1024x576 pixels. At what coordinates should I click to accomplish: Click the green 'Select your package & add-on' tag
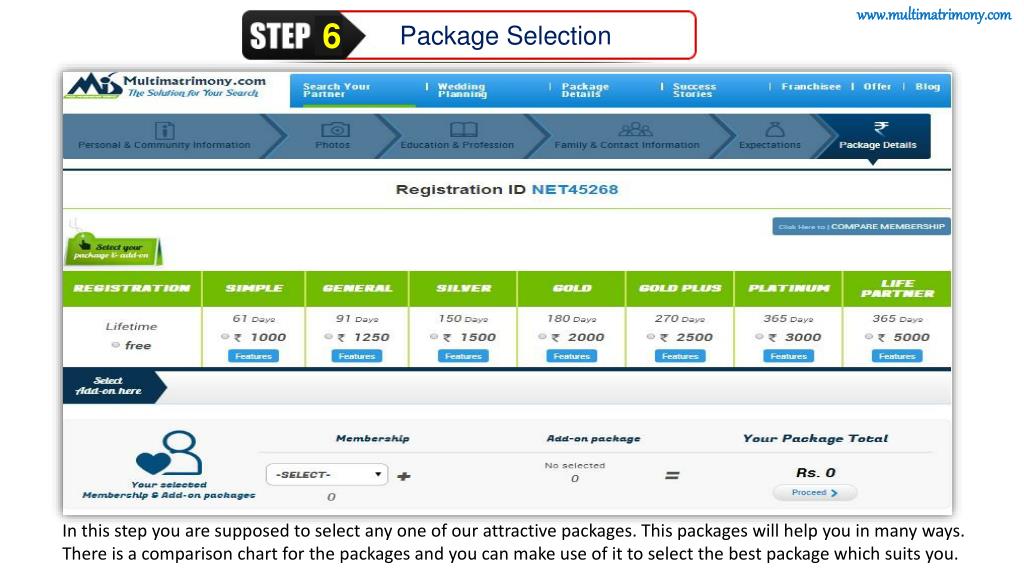(113, 250)
